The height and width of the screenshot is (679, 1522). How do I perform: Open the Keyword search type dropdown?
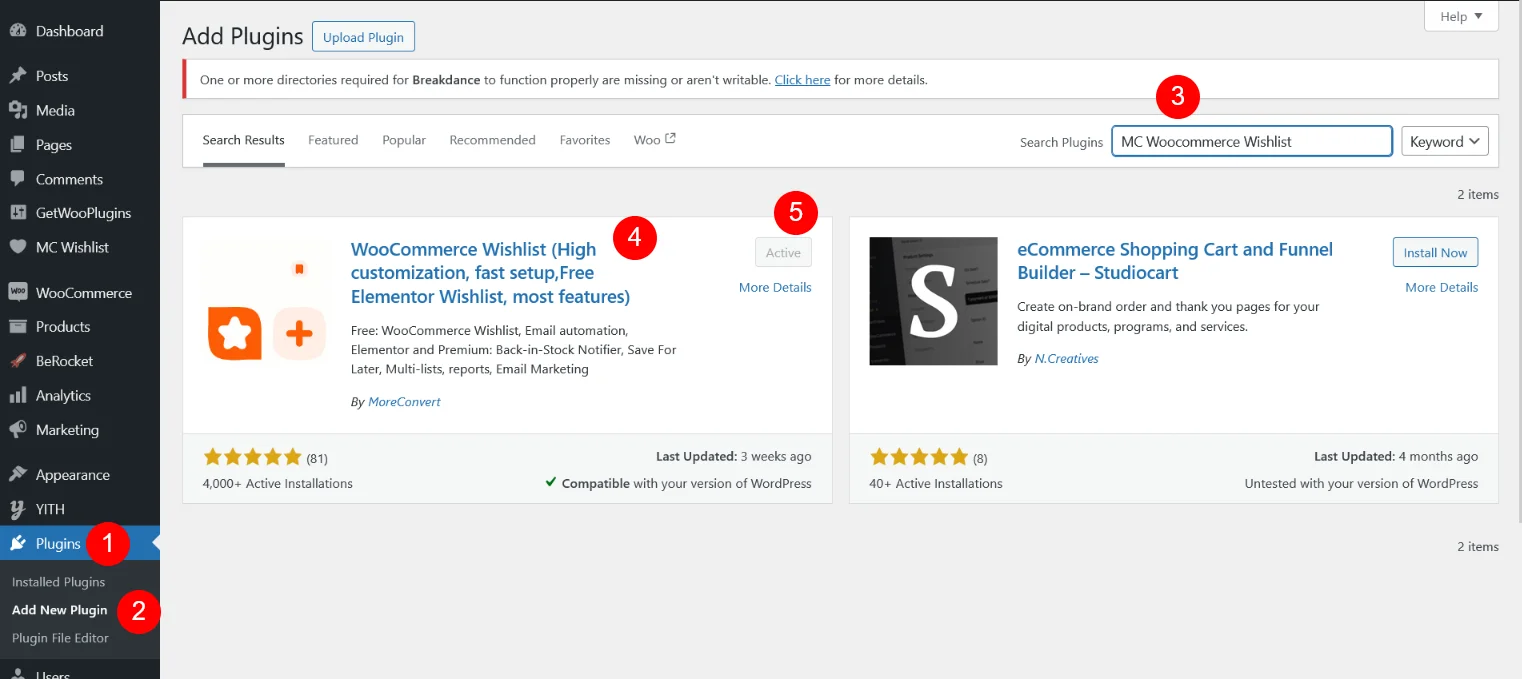coord(1445,141)
